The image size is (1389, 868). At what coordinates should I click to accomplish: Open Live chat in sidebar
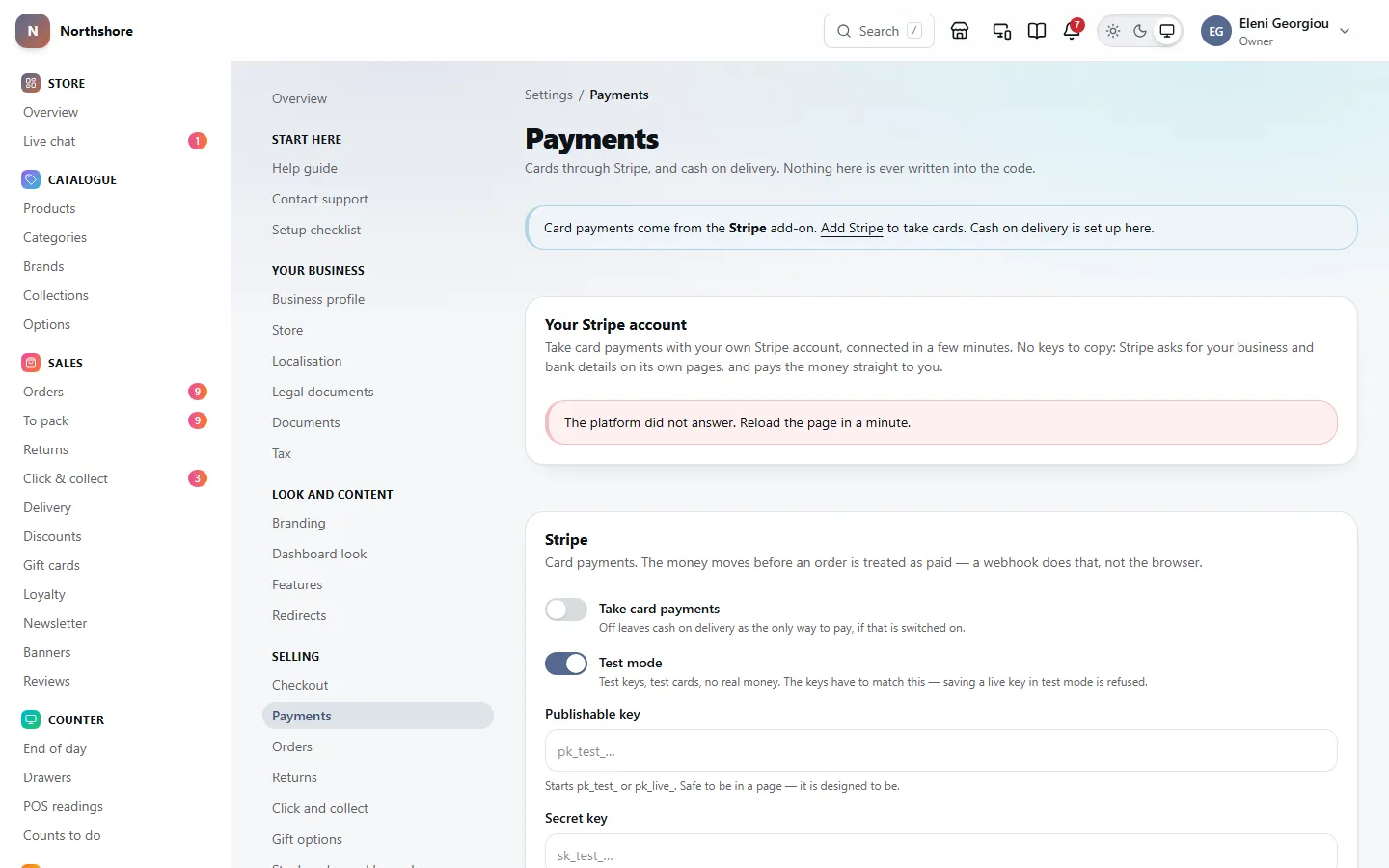tap(116, 141)
